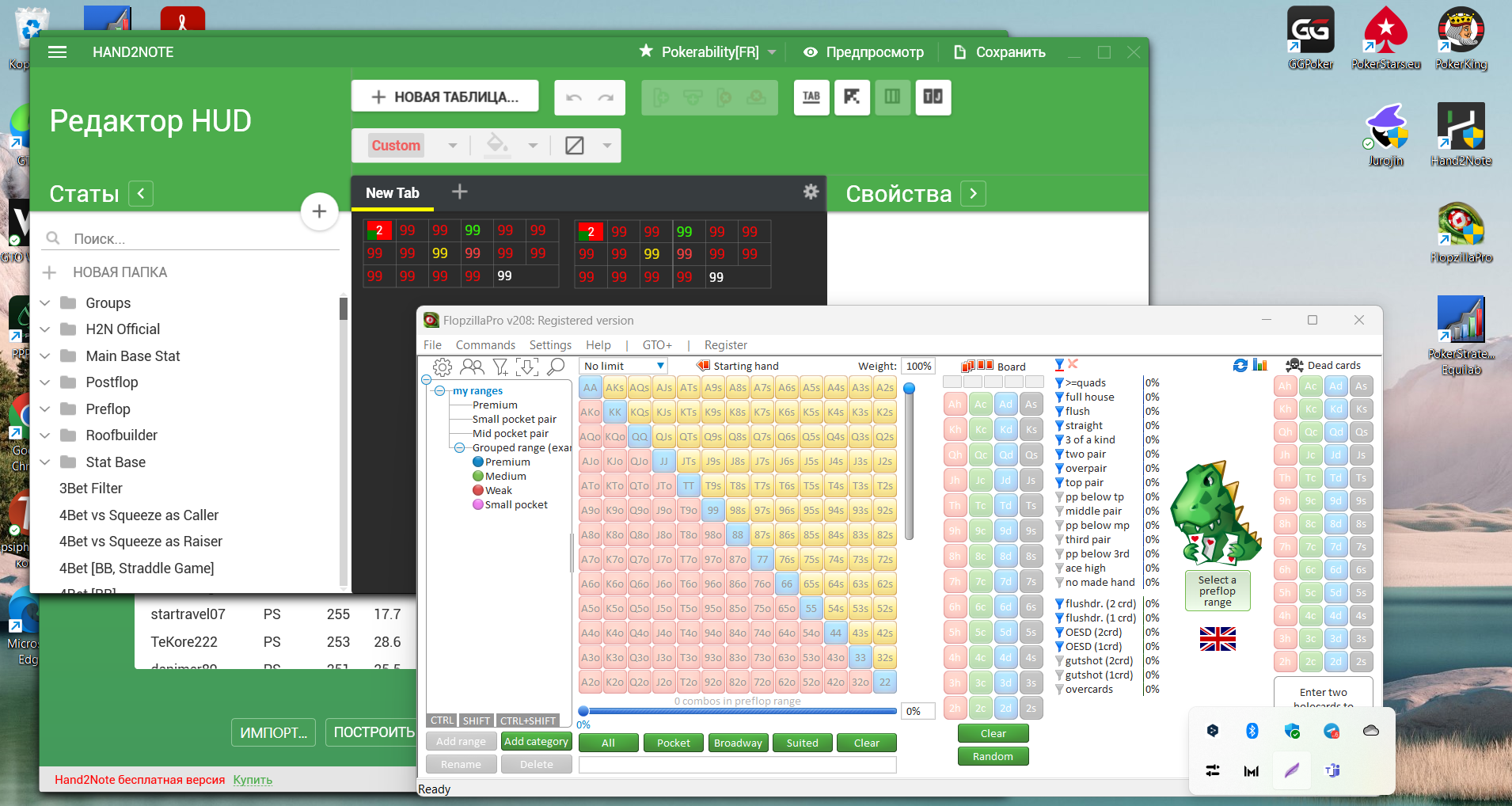Click the fill color bucket icon
Screen dimensions: 1512x806
point(496,145)
